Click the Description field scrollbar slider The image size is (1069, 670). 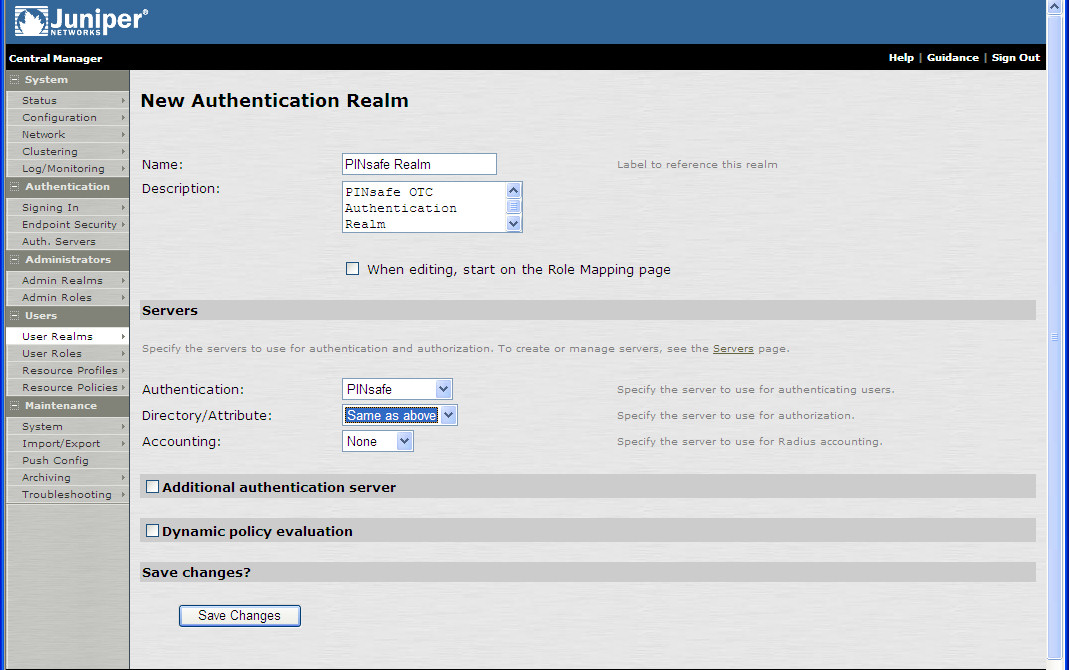[x=513, y=207]
